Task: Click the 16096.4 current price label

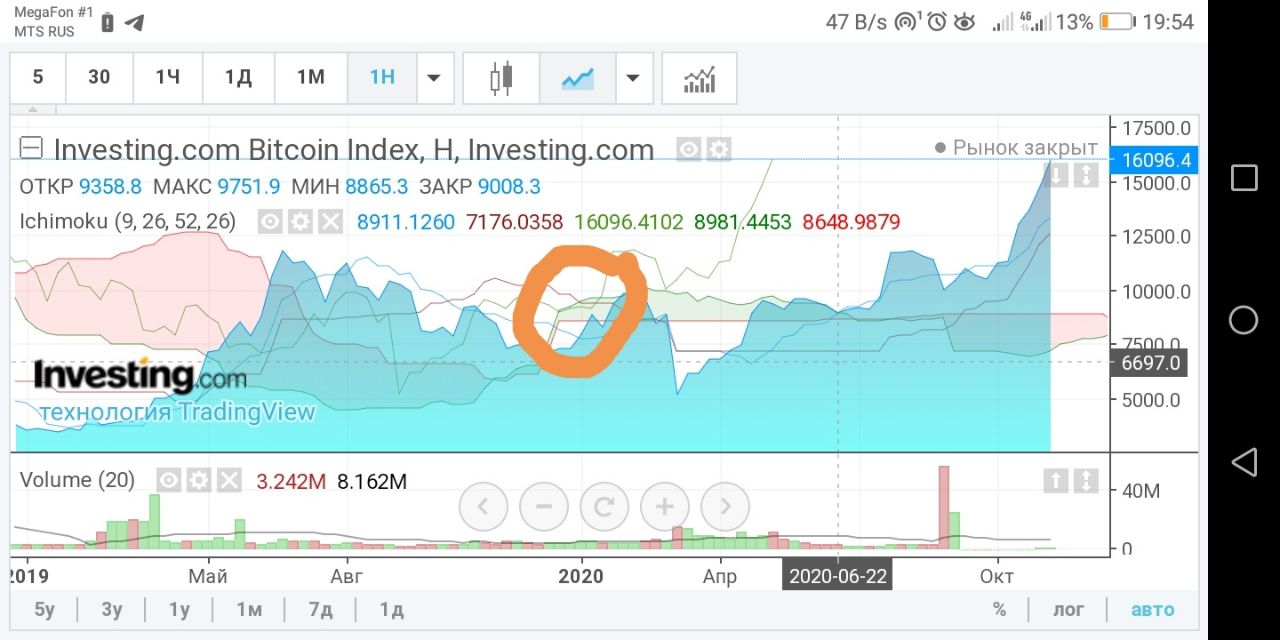Action: tap(1155, 160)
